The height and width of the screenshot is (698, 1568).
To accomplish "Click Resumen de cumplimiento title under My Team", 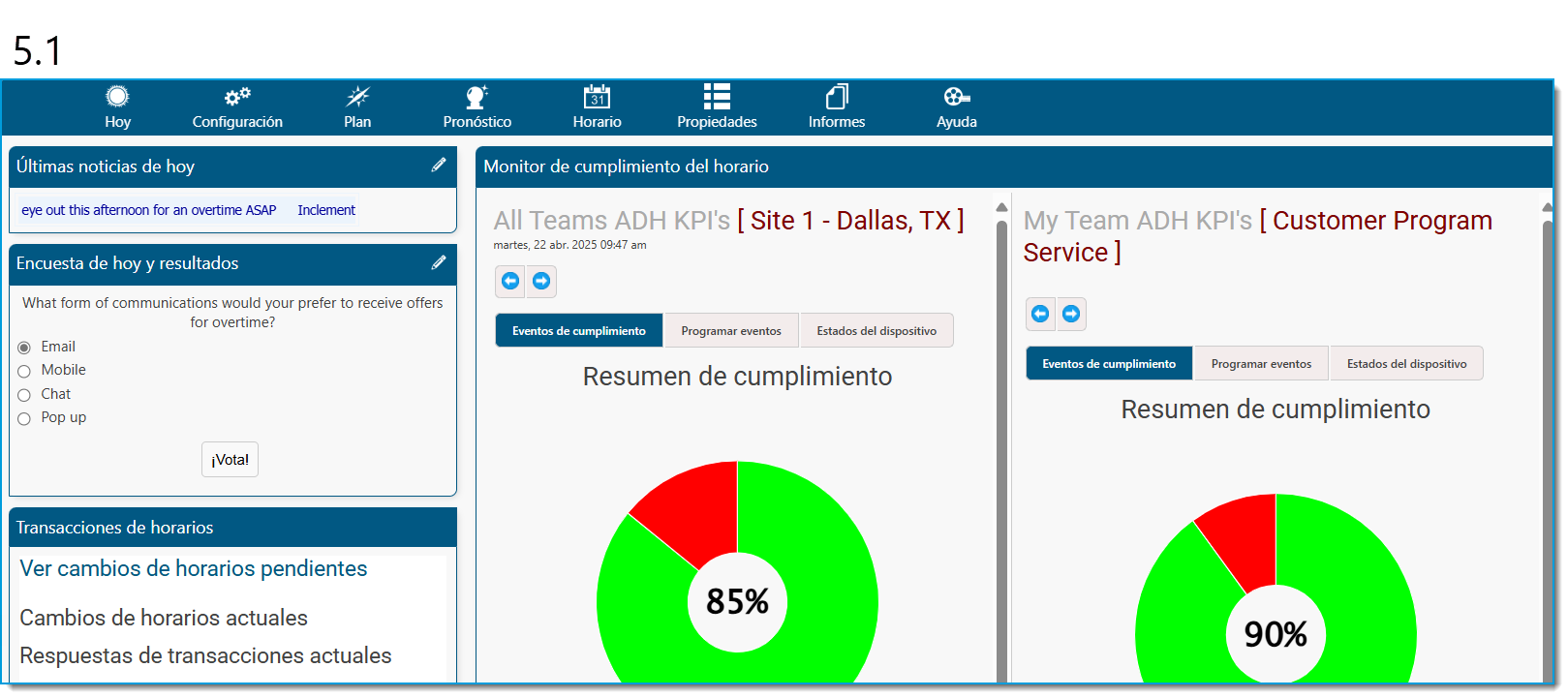I will pos(1276,409).
